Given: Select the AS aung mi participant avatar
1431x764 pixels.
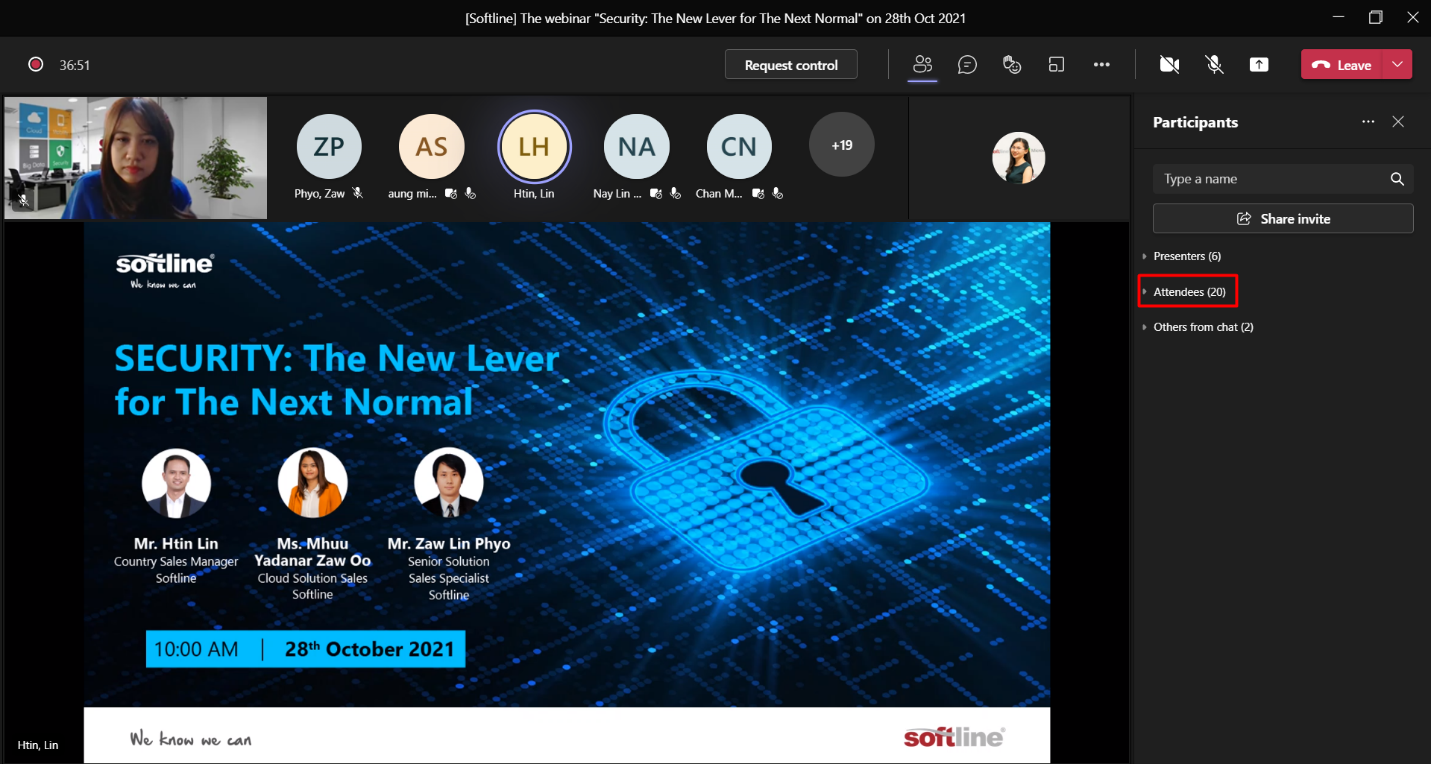Looking at the screenshot, I should point(432,147).
